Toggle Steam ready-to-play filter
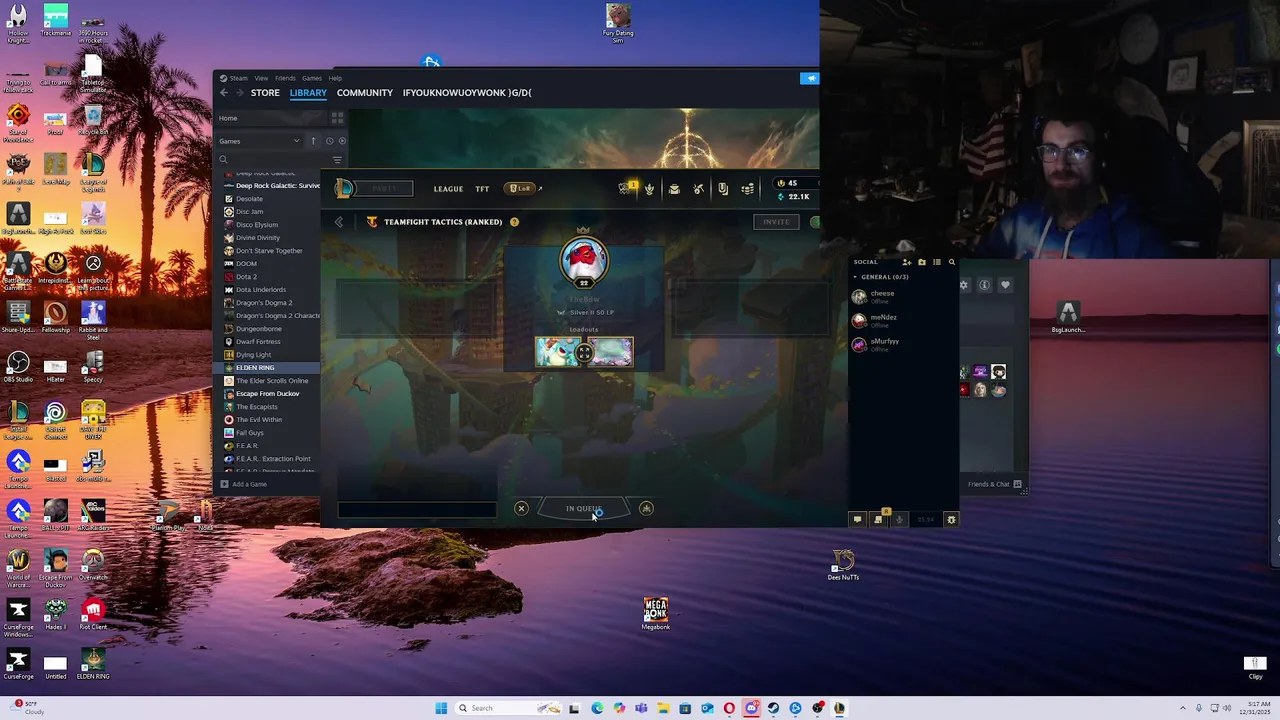Image resolution: width=1280 pixels, height=720 pixels. coord(342,141)
